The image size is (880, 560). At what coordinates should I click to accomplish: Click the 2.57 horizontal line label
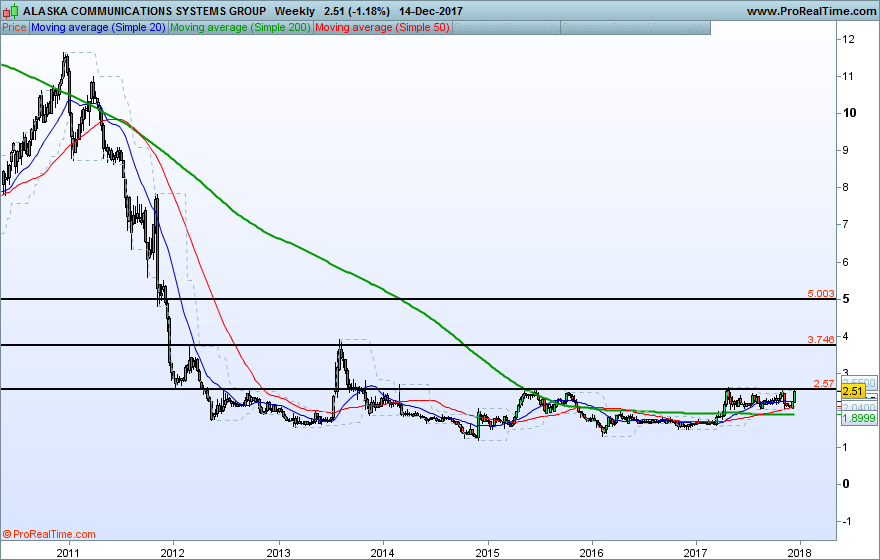pyautogui.click(x=824, y=383)
